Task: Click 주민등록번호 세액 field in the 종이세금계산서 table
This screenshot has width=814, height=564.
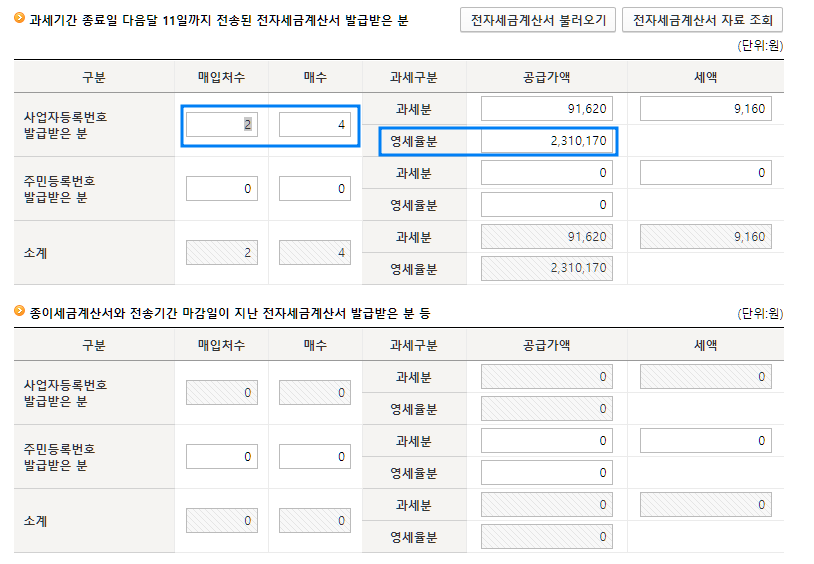Action: coord(705,441)
